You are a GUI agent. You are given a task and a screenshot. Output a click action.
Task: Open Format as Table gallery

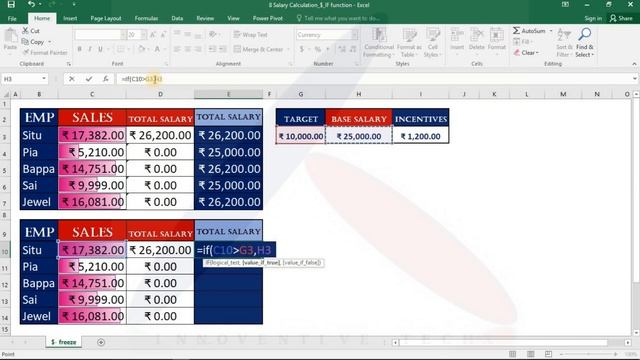pyautogui.click(x=409, y=42)
